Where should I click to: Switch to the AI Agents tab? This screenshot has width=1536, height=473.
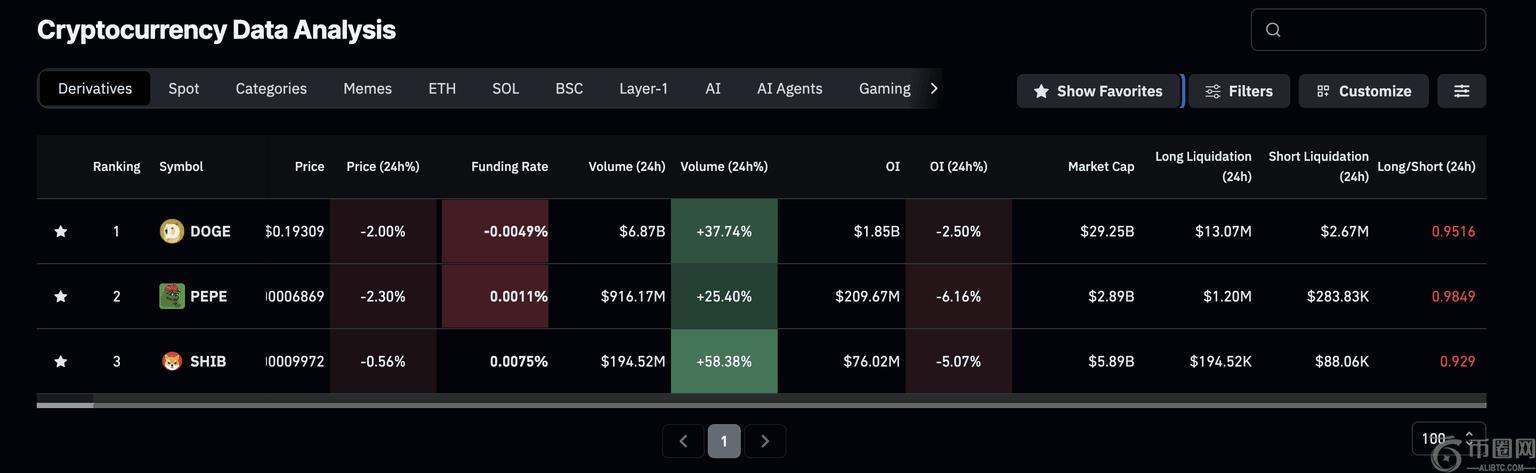click(x=789, y=88)
